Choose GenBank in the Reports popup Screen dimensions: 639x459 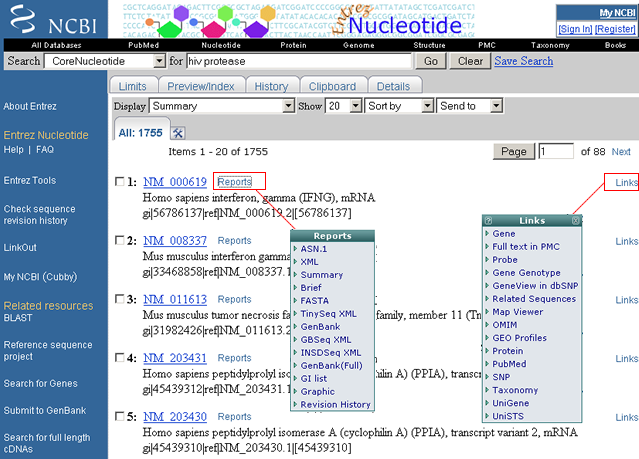point(320,327)
